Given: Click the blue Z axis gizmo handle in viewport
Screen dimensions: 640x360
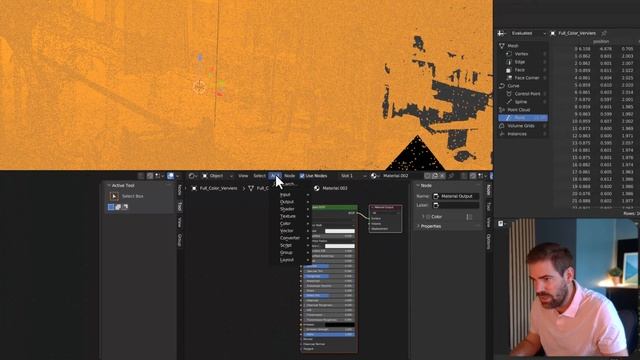Looking at the screenshot, I should click(x=200, y=57).
